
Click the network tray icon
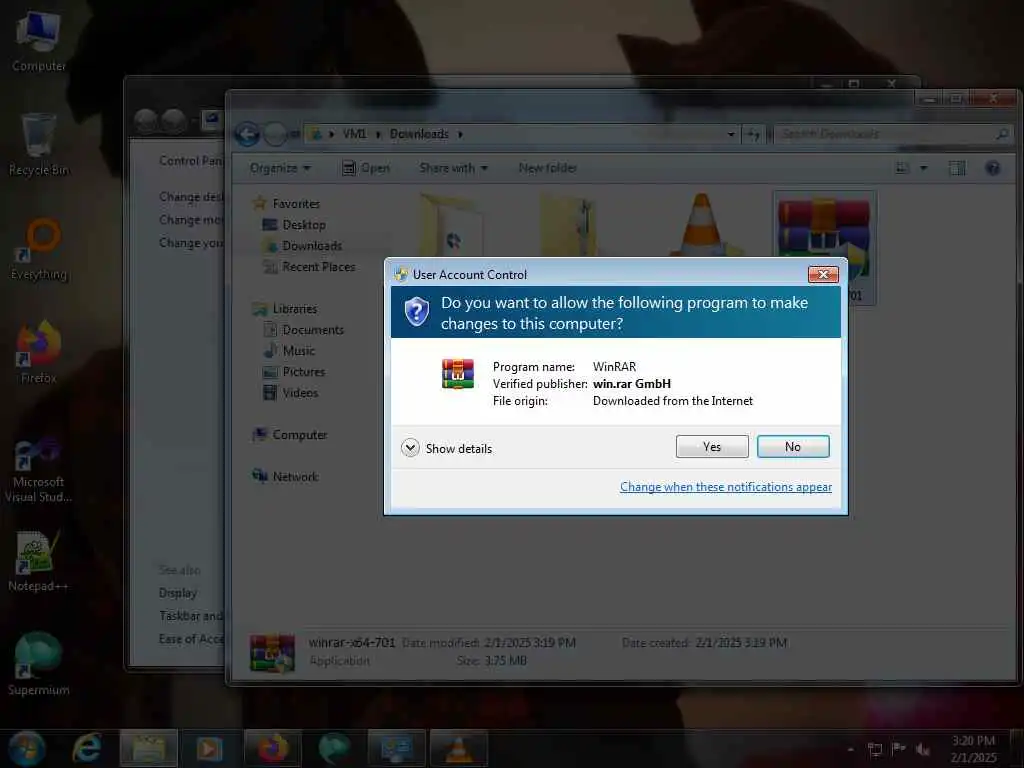(x=875, y=749)
